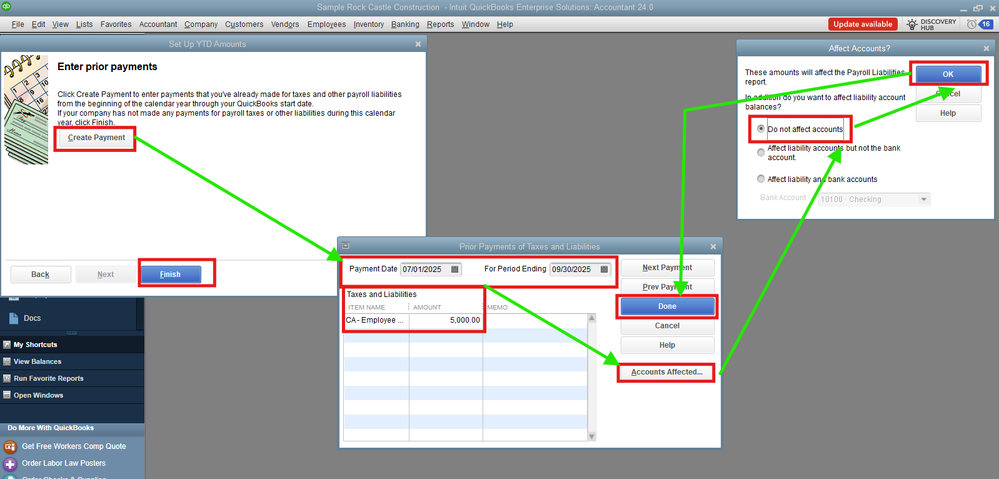Screen dimensions: 999x479
Task: Open the File menu
Action: point(17,24)
